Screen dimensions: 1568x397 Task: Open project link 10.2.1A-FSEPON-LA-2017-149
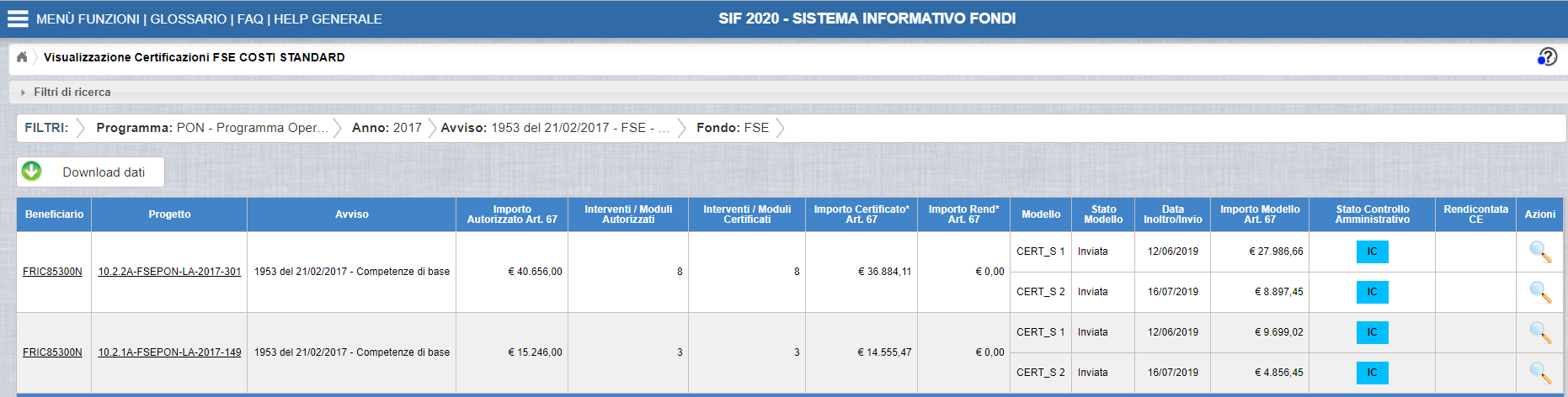click(169, 352)
